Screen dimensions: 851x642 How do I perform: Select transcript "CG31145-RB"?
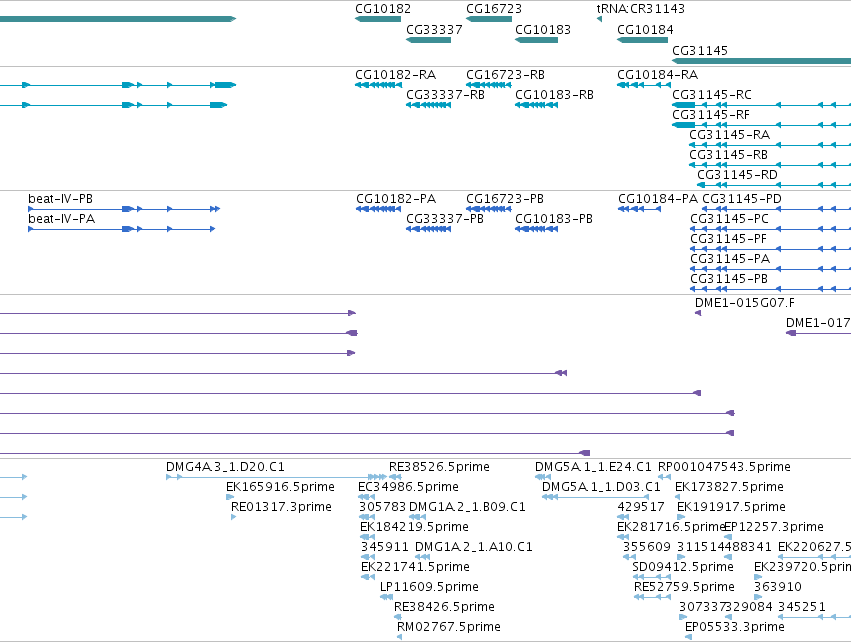click(x=728, y=155)
